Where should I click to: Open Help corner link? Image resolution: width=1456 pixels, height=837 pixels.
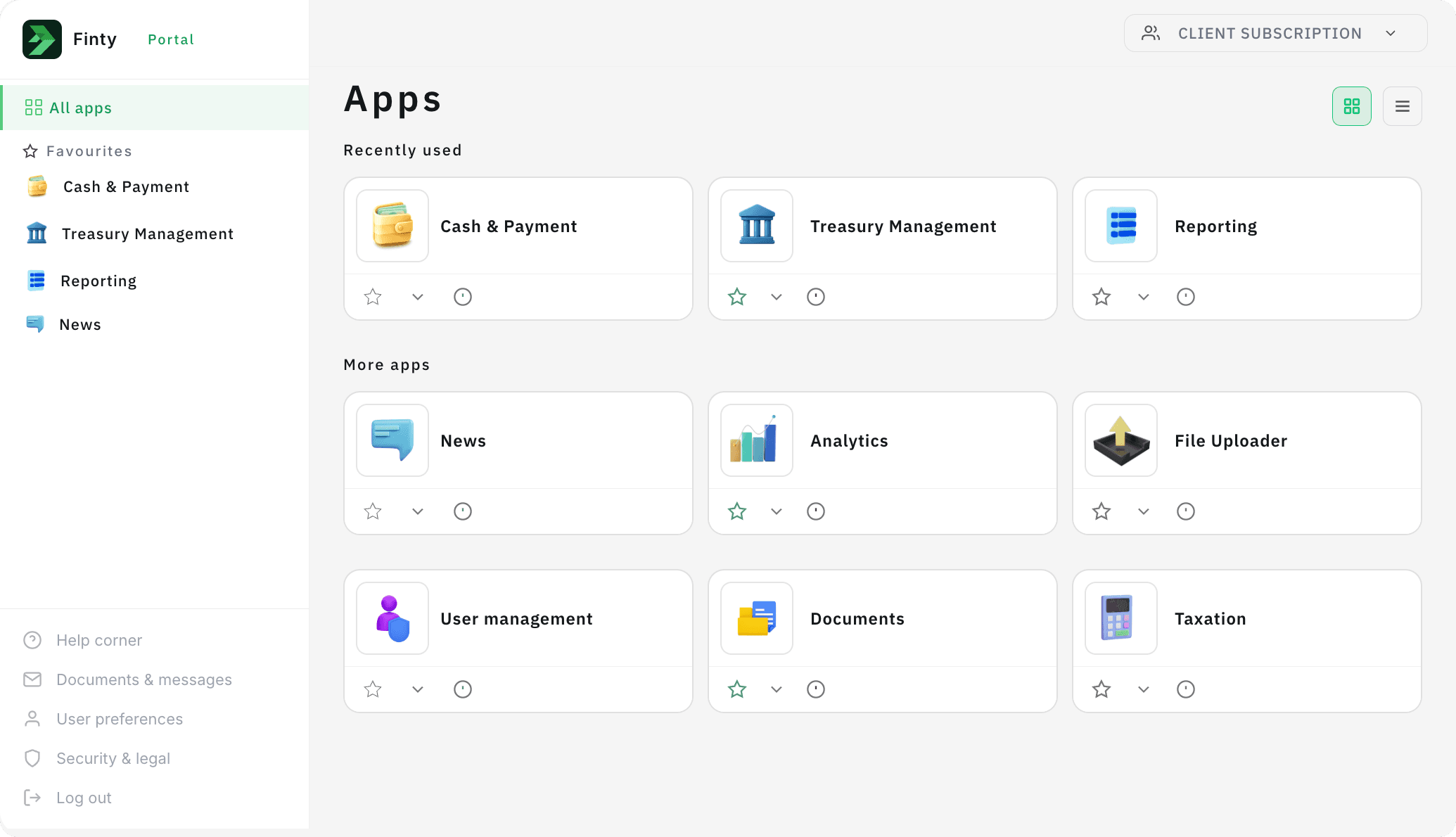tap(82, 640)
